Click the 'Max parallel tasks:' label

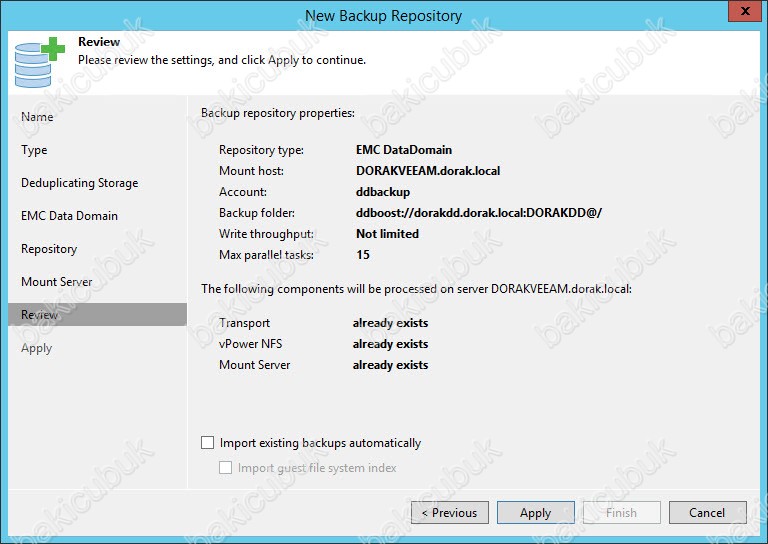tap(266, 255)
